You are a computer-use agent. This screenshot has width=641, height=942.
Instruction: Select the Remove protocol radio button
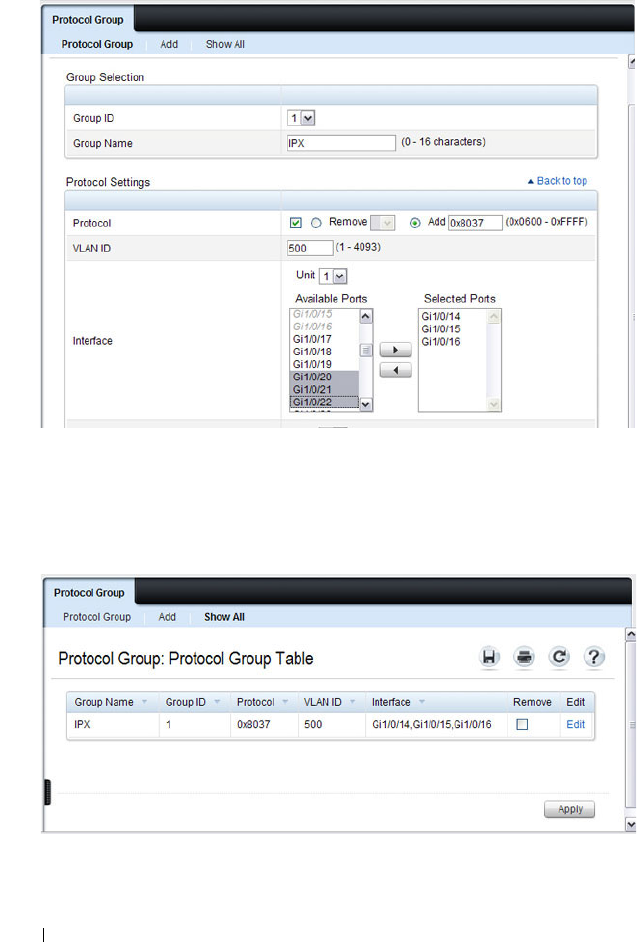click(316, 223)
